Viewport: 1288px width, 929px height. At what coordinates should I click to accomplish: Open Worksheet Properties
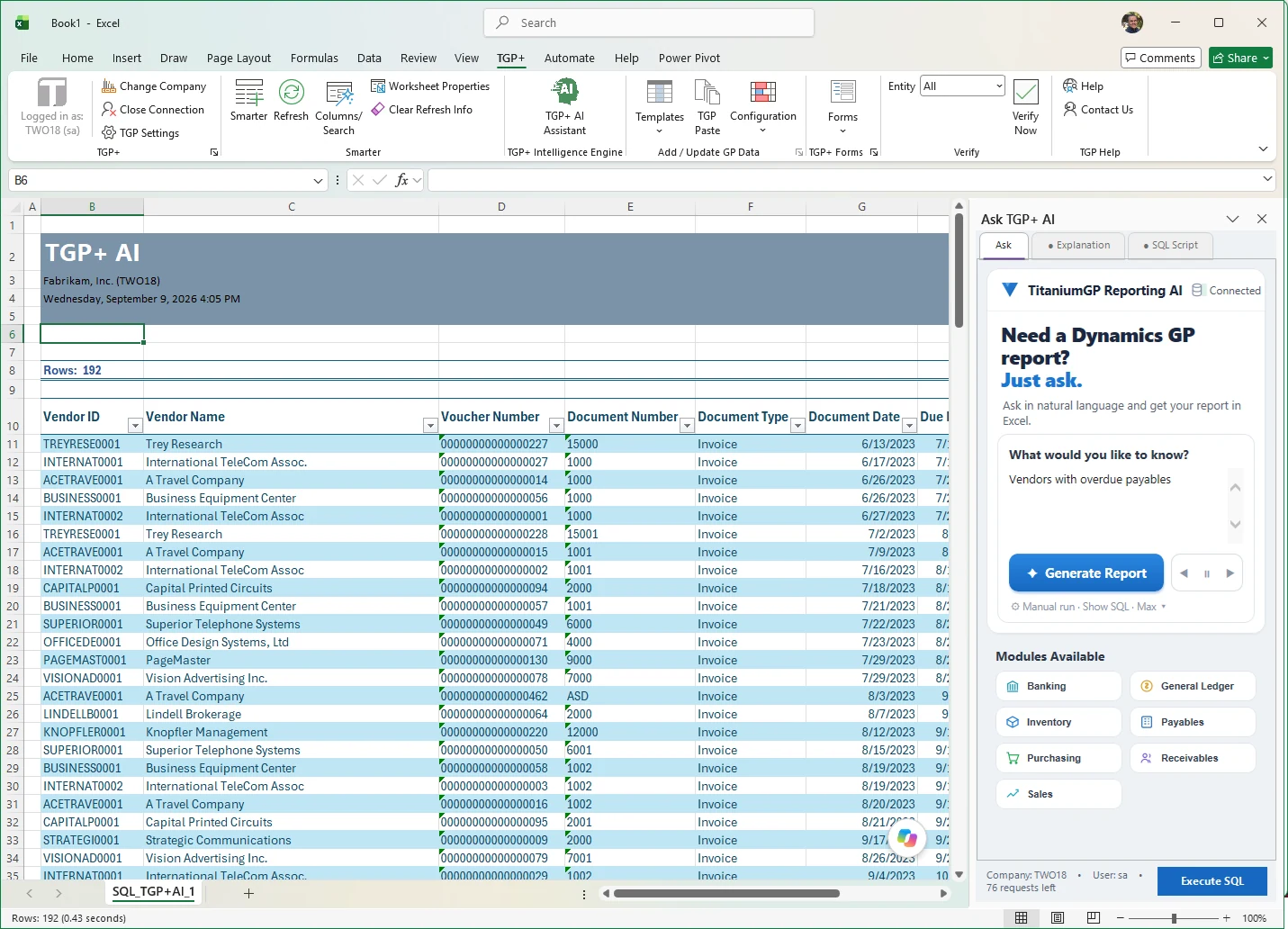[430, 86]
